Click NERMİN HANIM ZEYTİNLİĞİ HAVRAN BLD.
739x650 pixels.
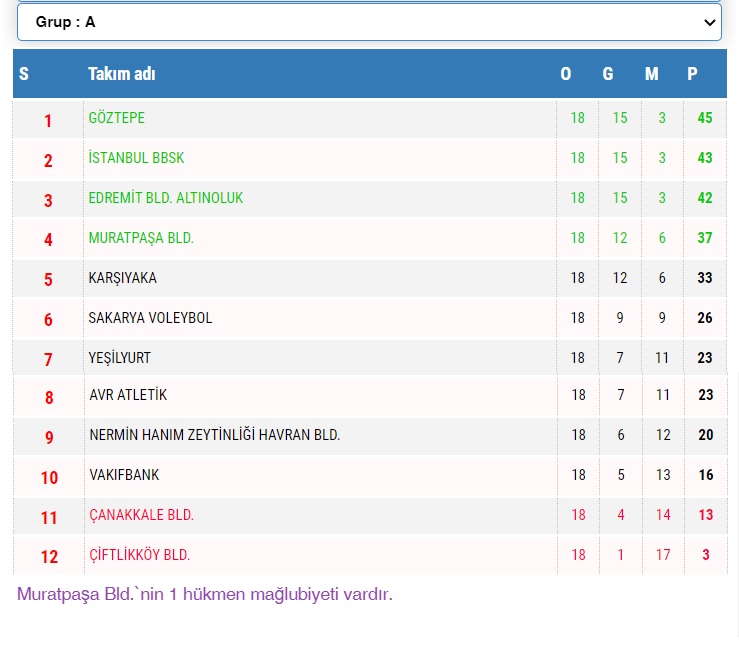click(x=215, y=435)
